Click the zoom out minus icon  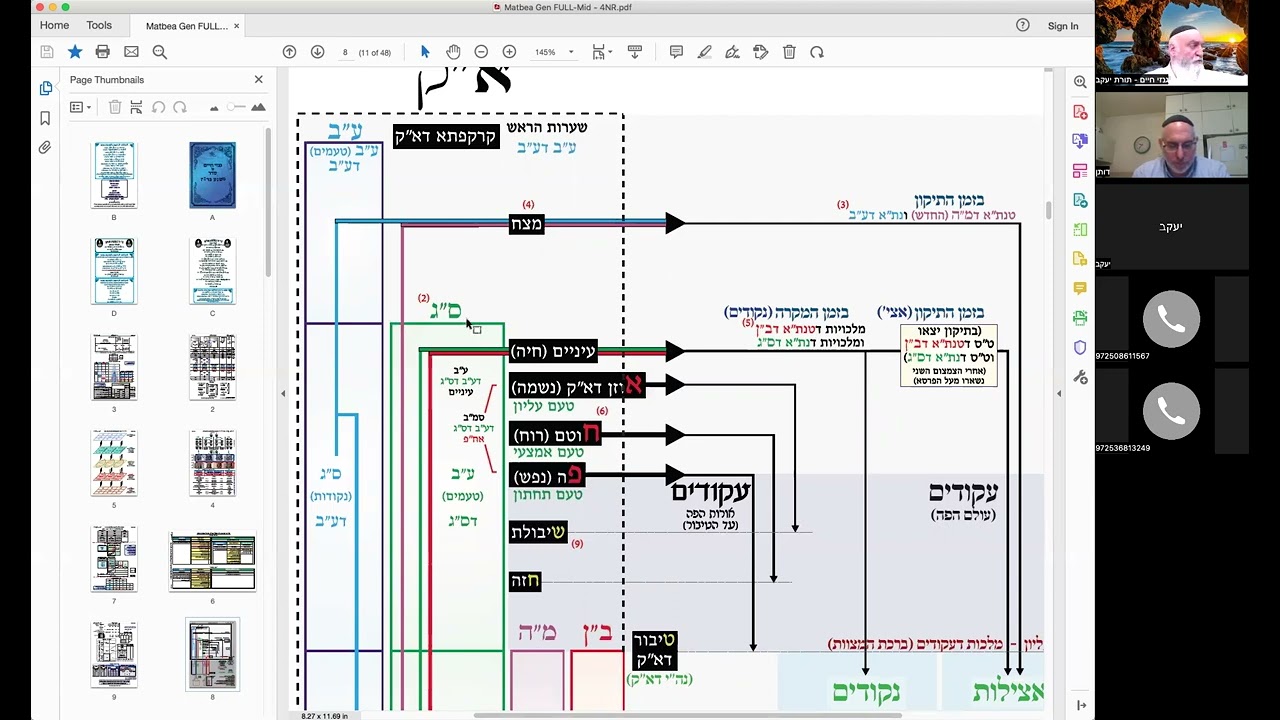481,52
